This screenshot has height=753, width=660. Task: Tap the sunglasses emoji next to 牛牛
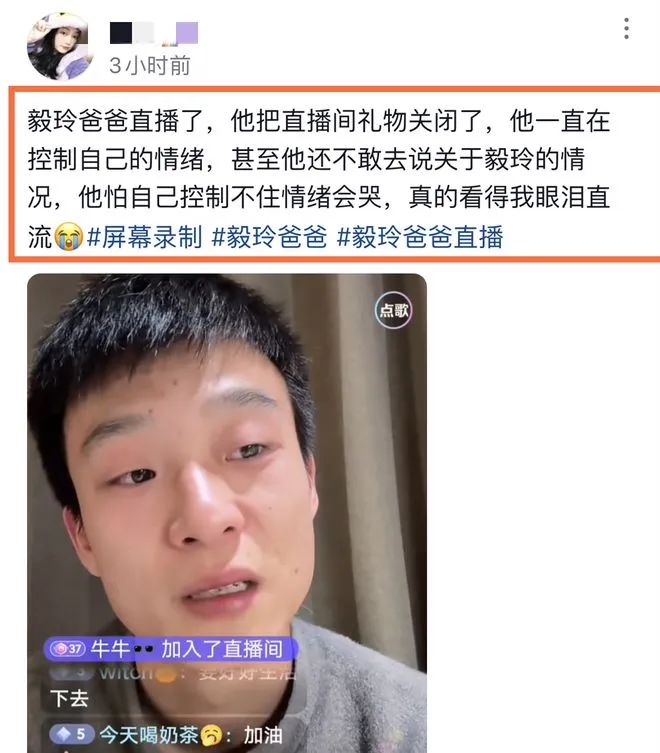(144, 649)
